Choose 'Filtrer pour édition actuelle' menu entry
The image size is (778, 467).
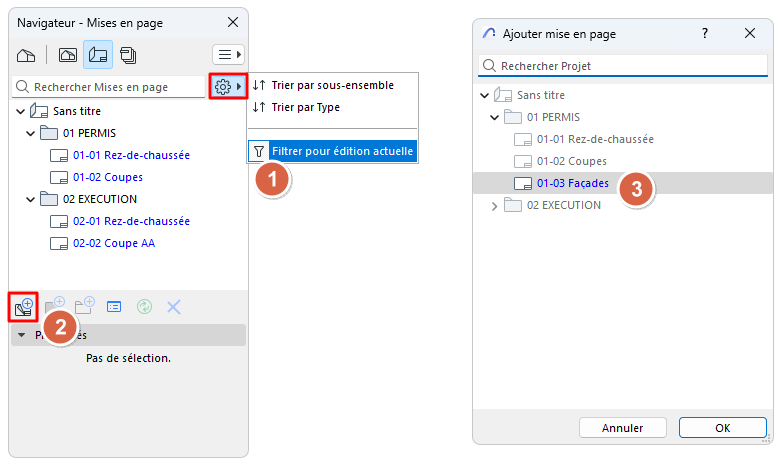[342, 152]
